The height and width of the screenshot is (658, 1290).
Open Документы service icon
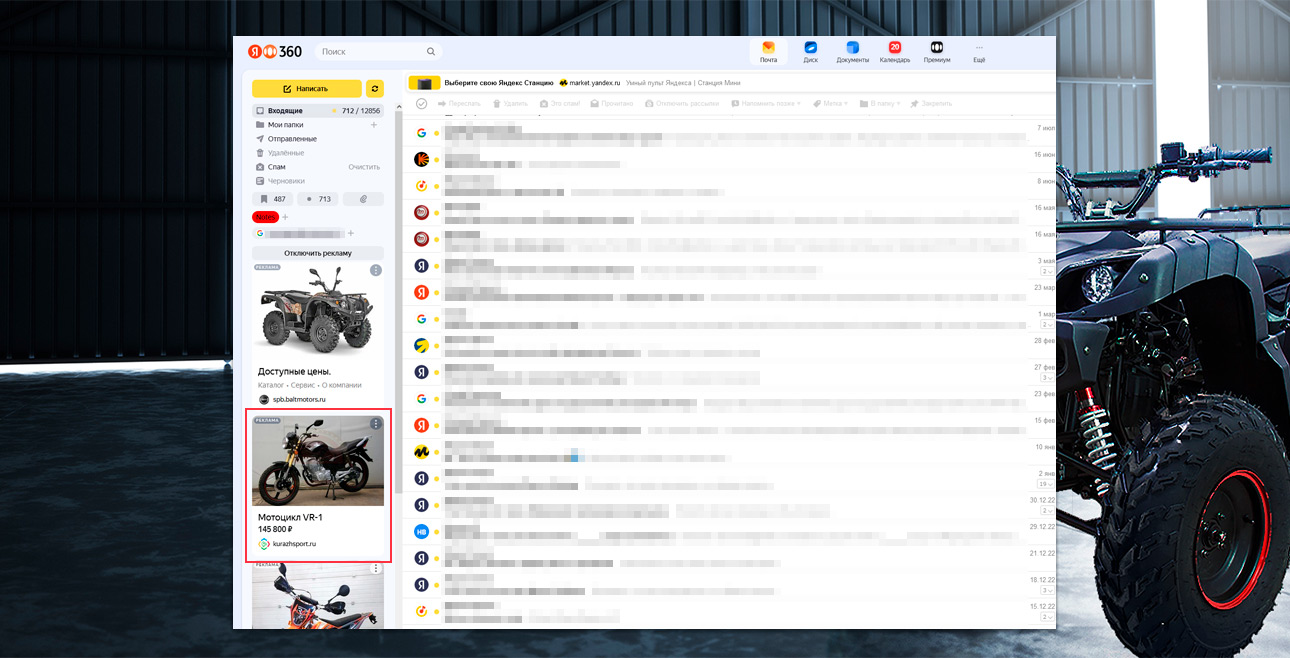click(x=852, y=51)
